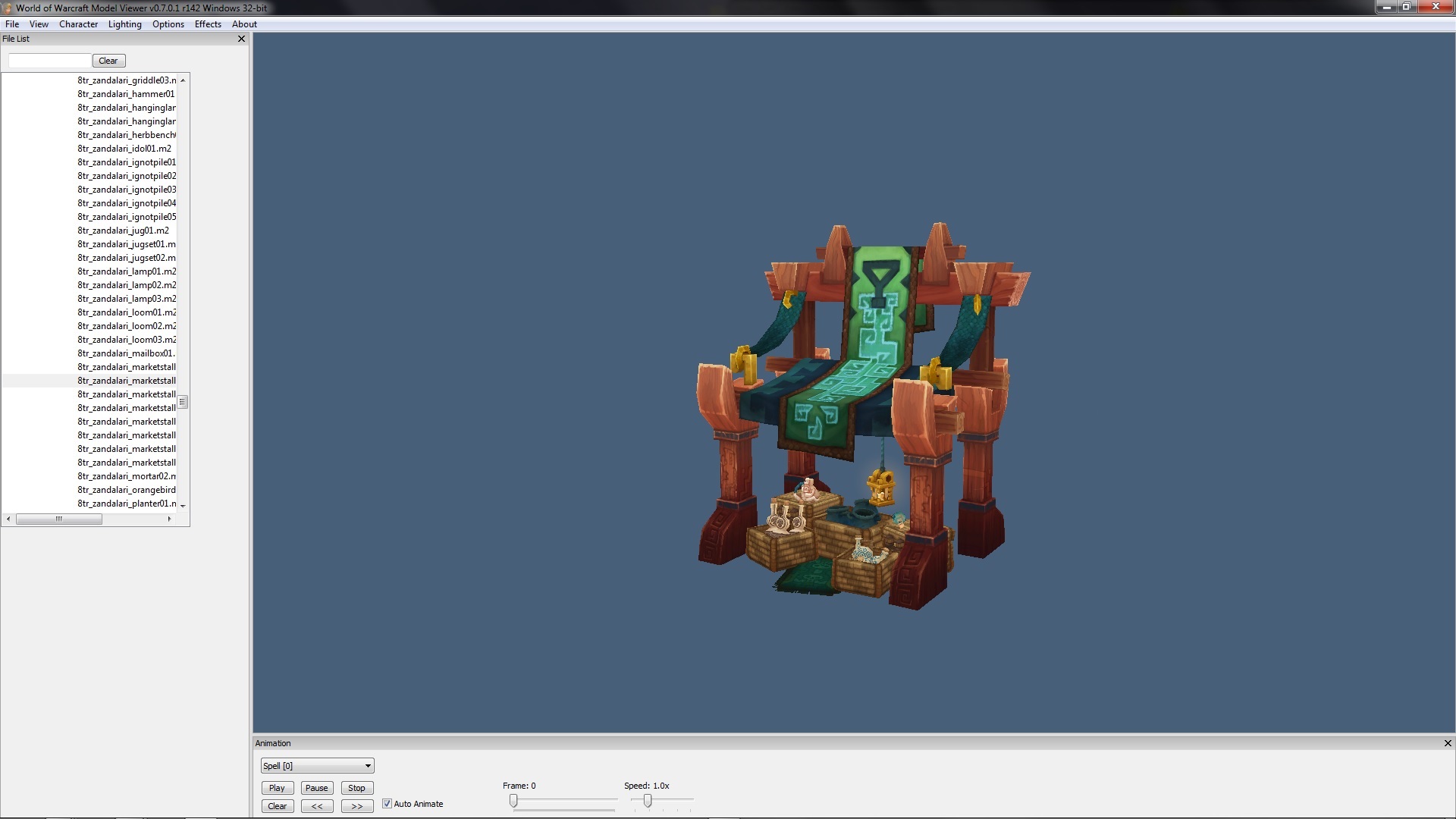Open the Character menu
1456x819 pixels.
click(78, 24)
